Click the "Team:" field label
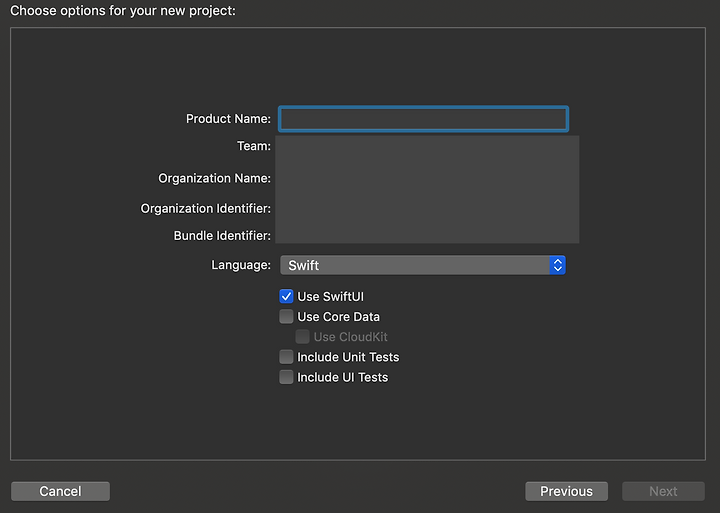720x513 pixels. 254,146
